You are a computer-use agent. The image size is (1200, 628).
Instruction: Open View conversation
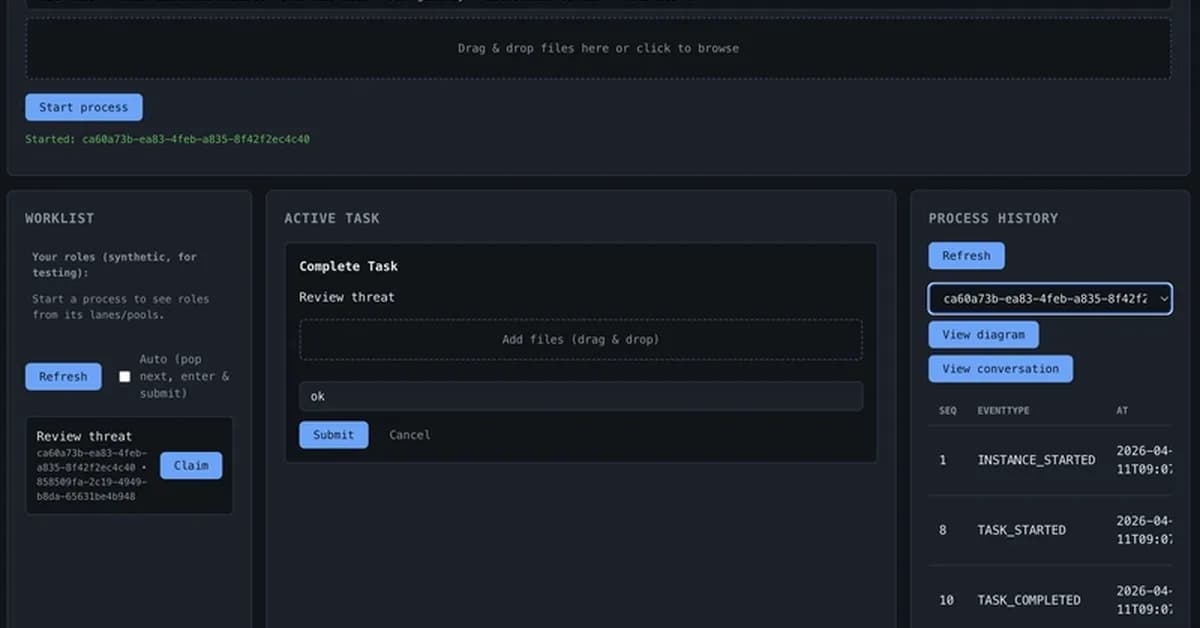tap(1000, 369)
